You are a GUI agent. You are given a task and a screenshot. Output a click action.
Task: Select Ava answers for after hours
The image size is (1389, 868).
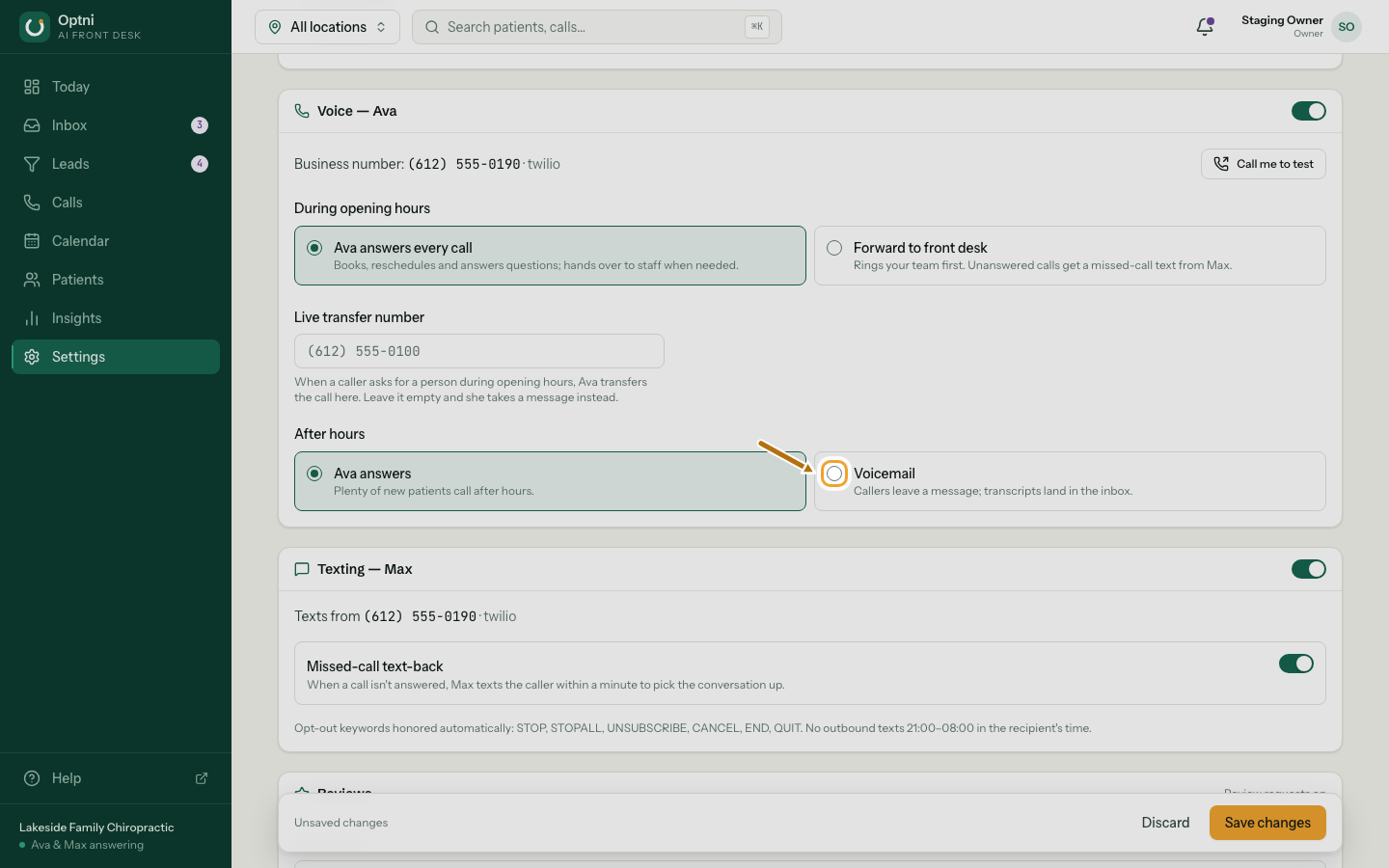(x=550, y=481)
